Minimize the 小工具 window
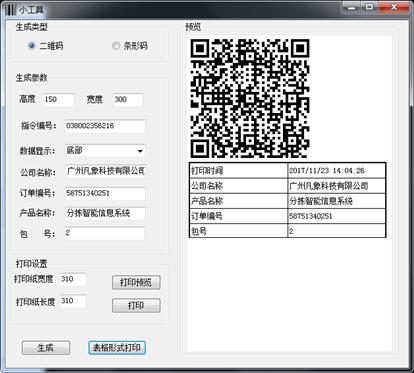This screenshot has width=414, height=373. point(352,7)
